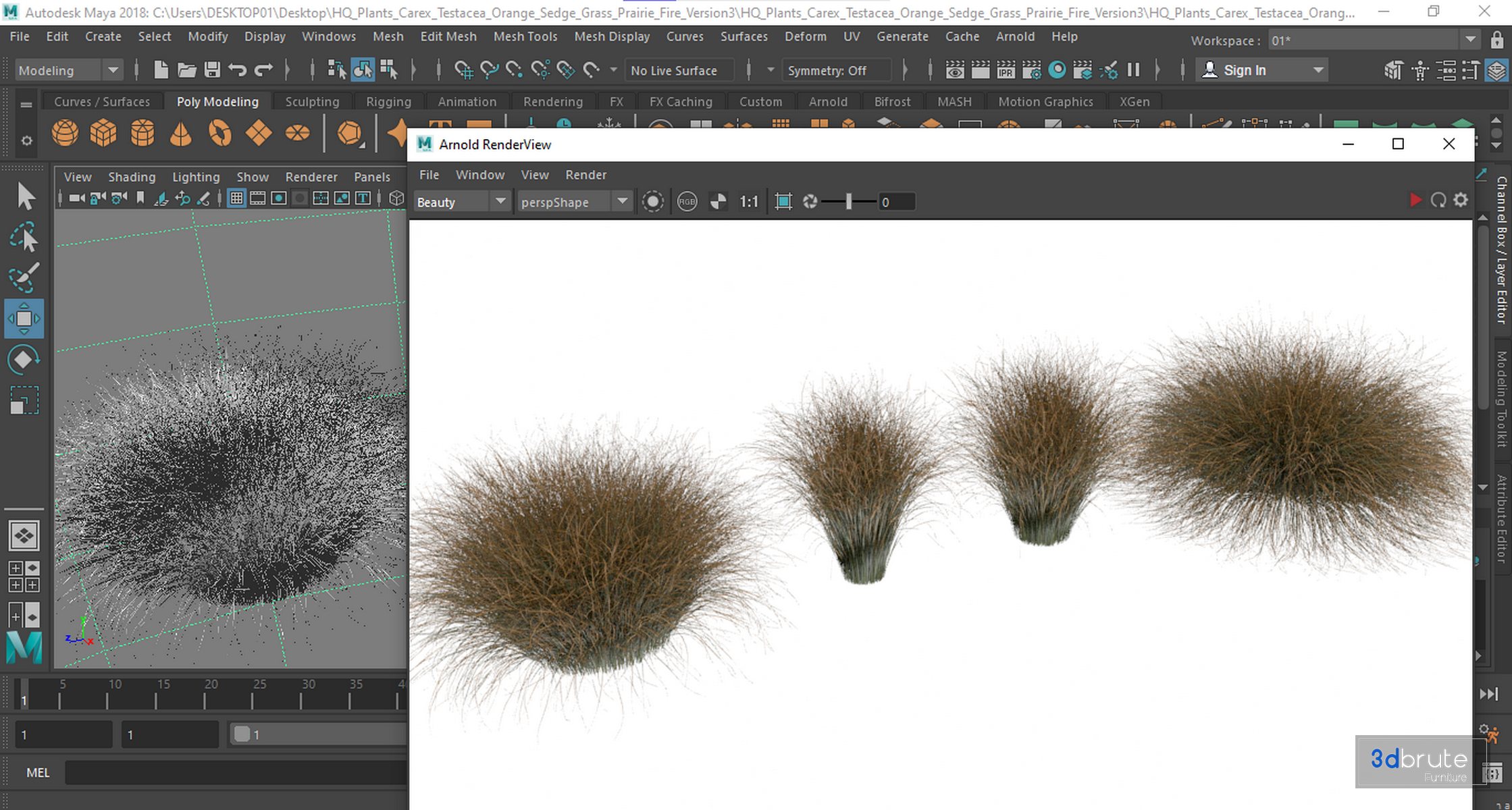This screenshot has height=810, width=1512.
Task: Select the Rotate tool in the toolbox
Action: pyautogui.click(x=24, y=359)
